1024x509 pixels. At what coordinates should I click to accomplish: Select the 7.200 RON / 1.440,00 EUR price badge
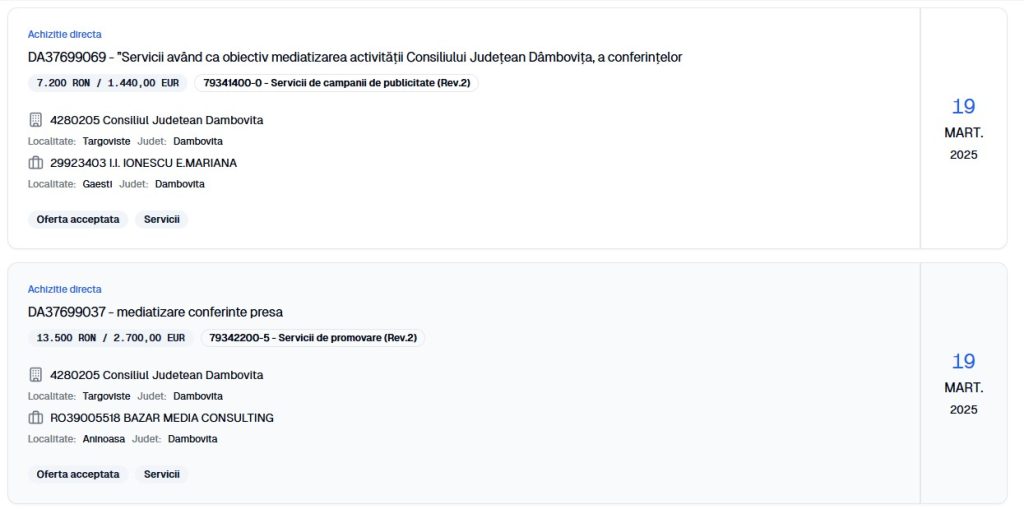point(107,83)
